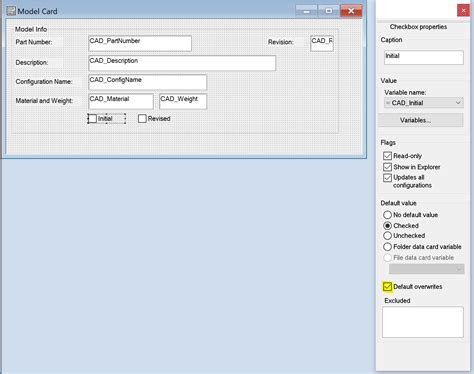Click the Model Card title bar text
This screenshot has width=474, height=374.
pyautogui.click(x=37, y=11)
